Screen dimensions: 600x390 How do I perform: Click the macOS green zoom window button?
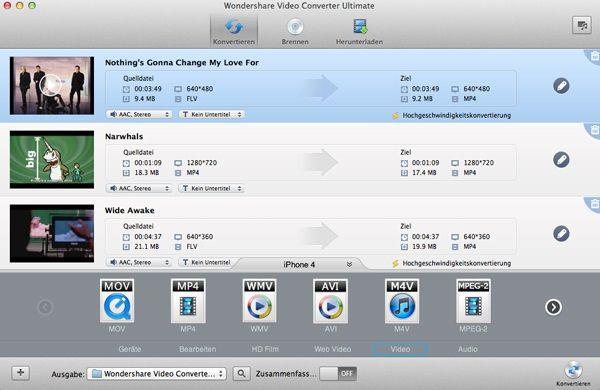point(32,5)
